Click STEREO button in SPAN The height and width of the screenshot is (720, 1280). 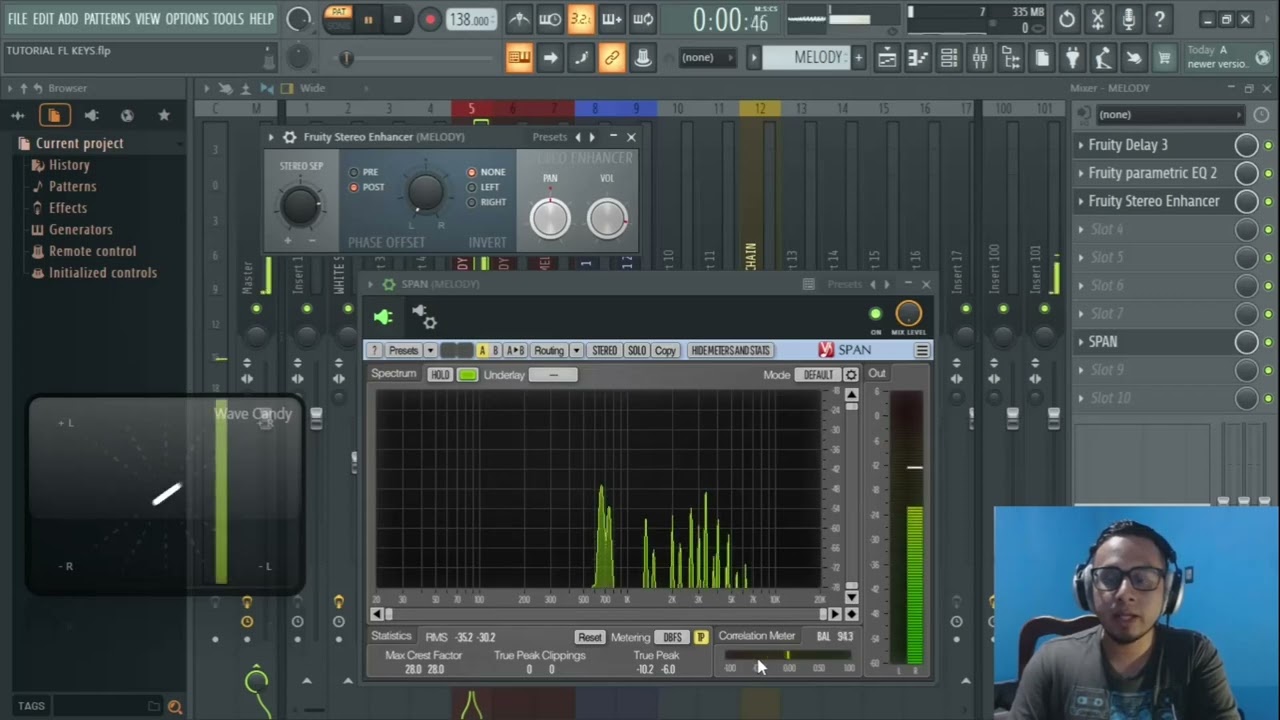coord(605,351)
